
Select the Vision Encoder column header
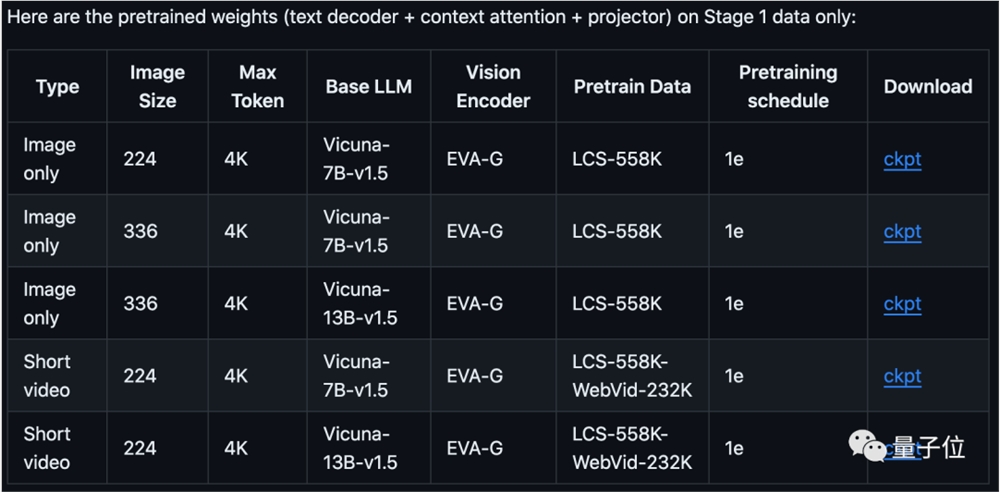493,87
